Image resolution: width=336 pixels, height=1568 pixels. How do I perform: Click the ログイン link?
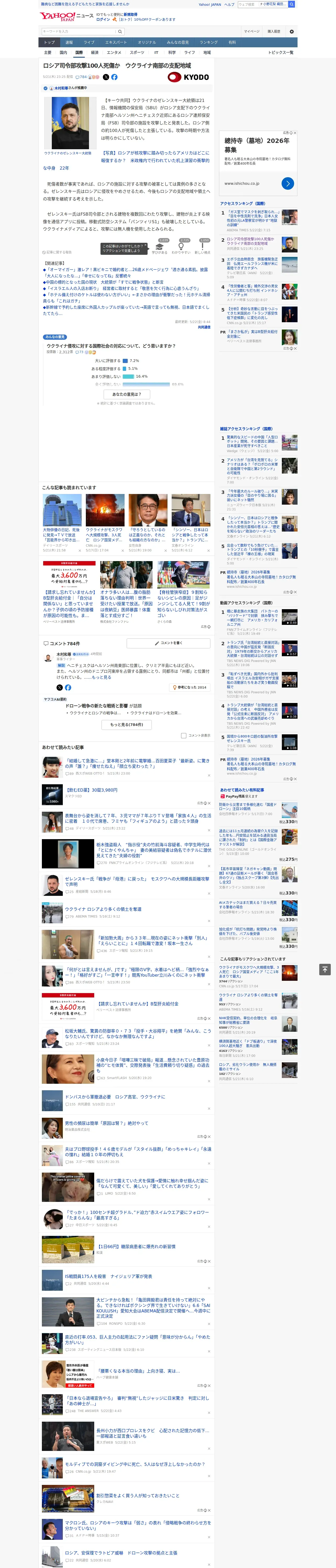(x=103, y=20)
